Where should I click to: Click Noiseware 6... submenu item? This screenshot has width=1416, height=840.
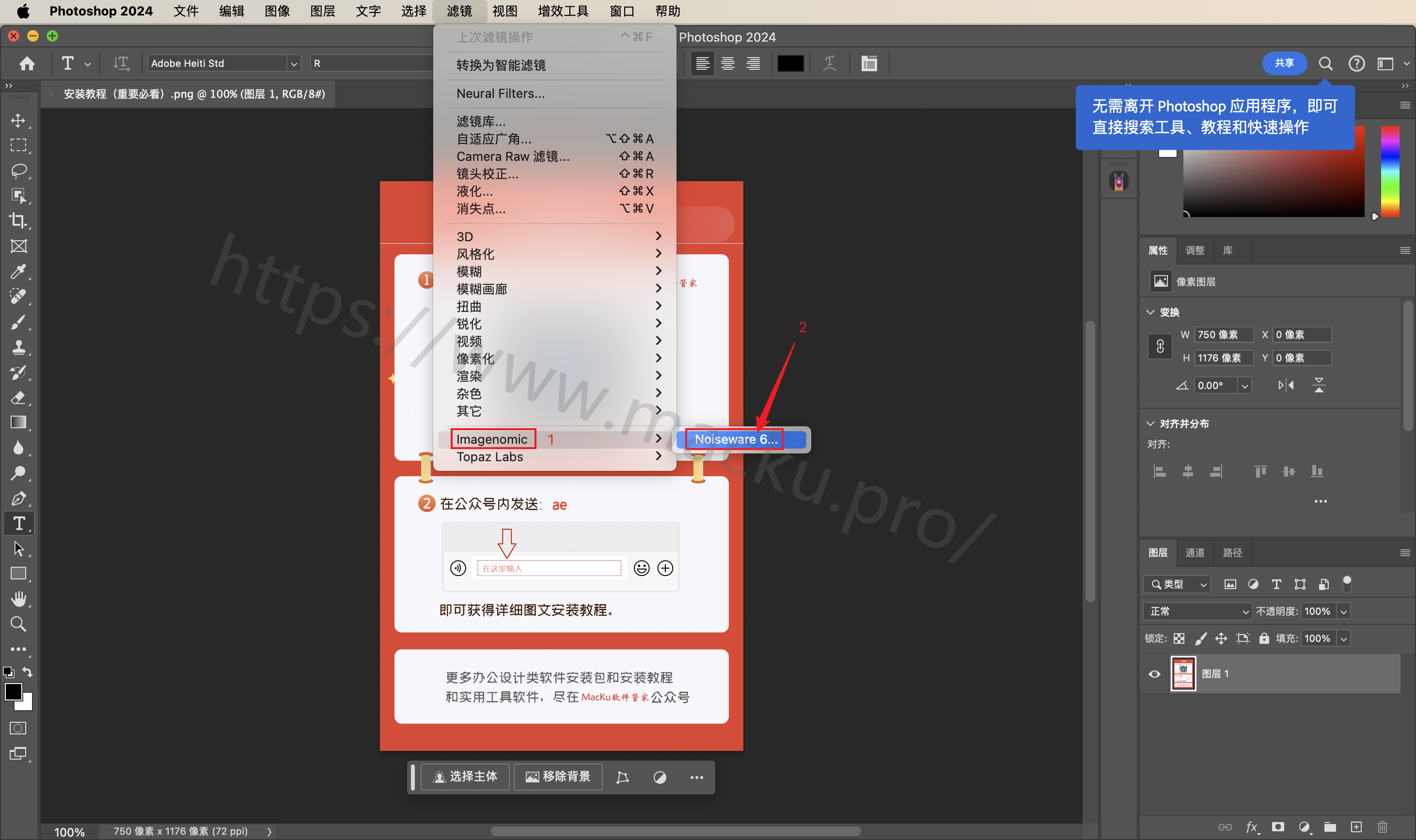pos(741,439)
